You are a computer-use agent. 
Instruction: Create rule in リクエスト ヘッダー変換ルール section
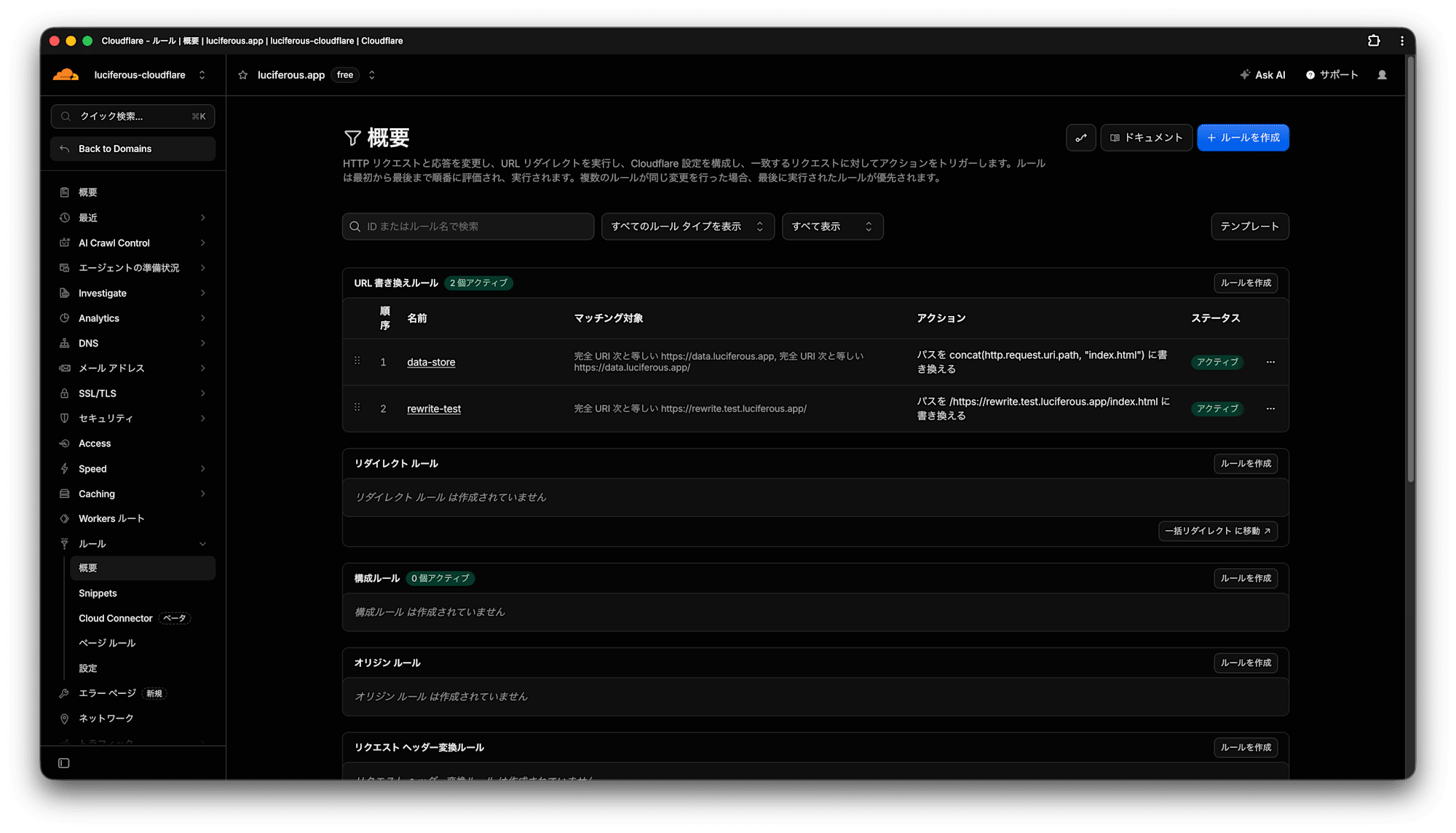(1246, 747)
